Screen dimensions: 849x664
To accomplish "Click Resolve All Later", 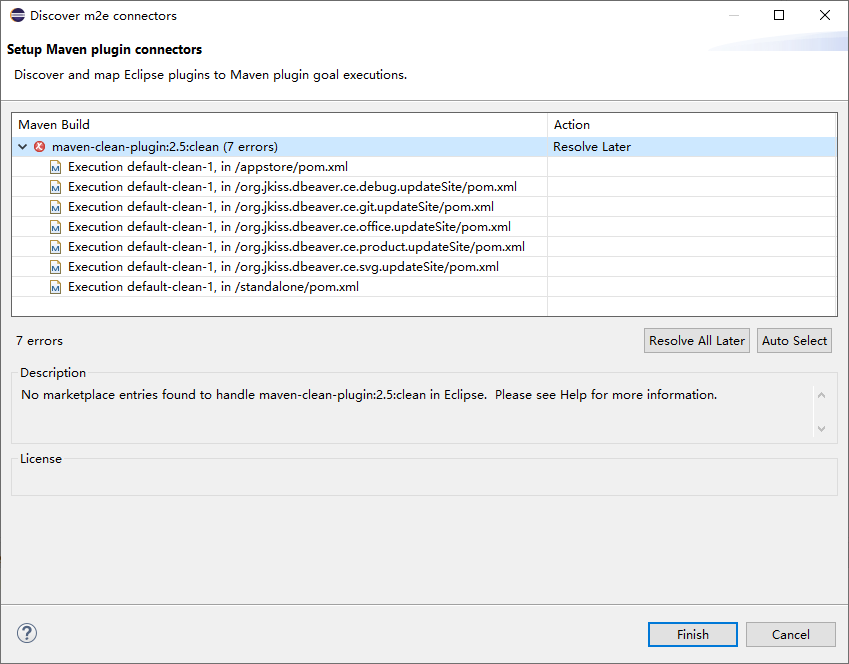I will 696,340.
